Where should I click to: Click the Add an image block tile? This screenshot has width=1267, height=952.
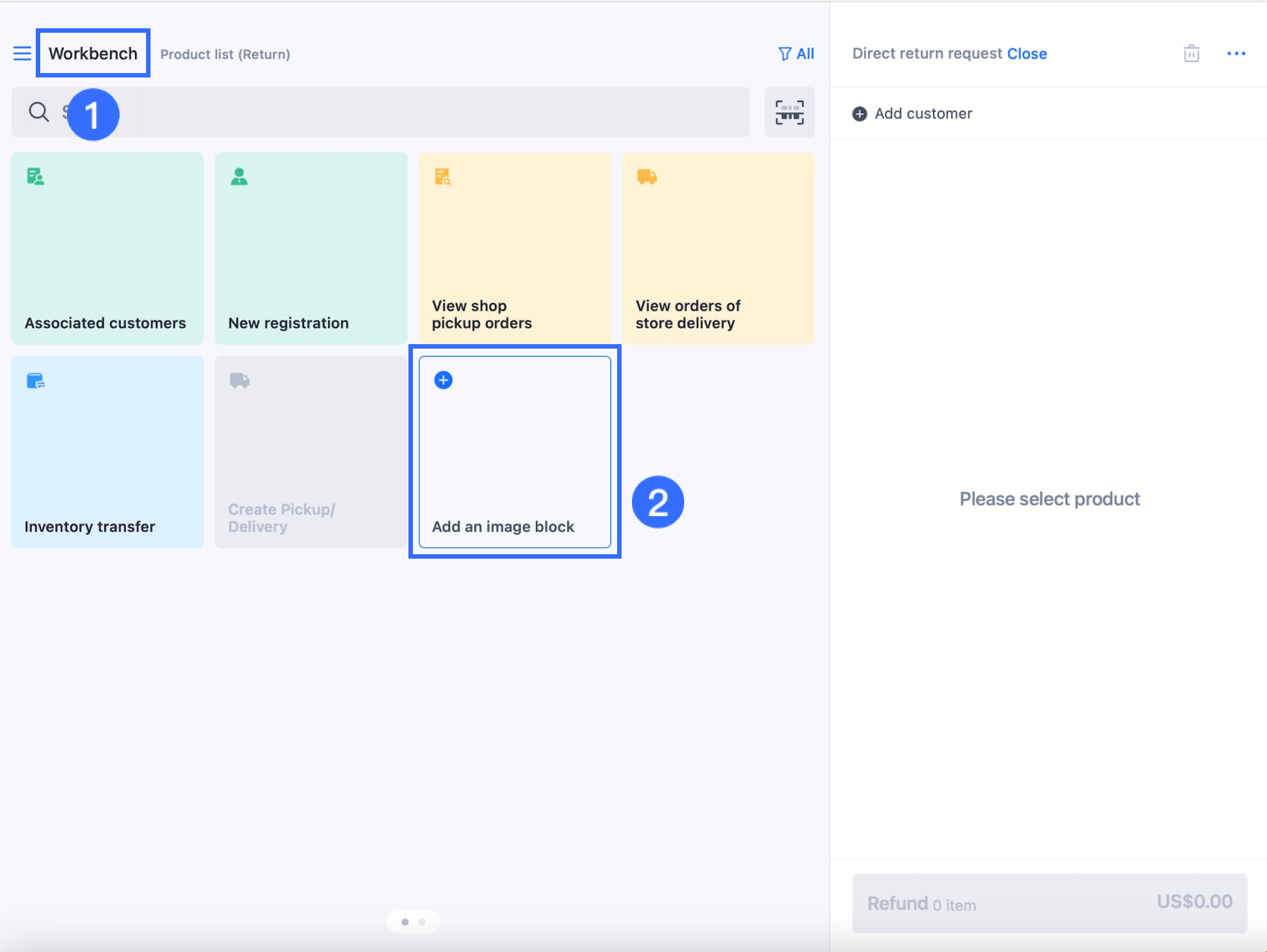click(514, 451)
